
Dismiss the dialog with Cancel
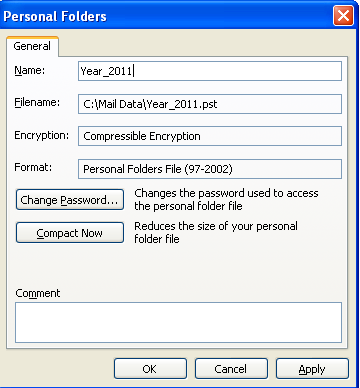pos(231,369)
